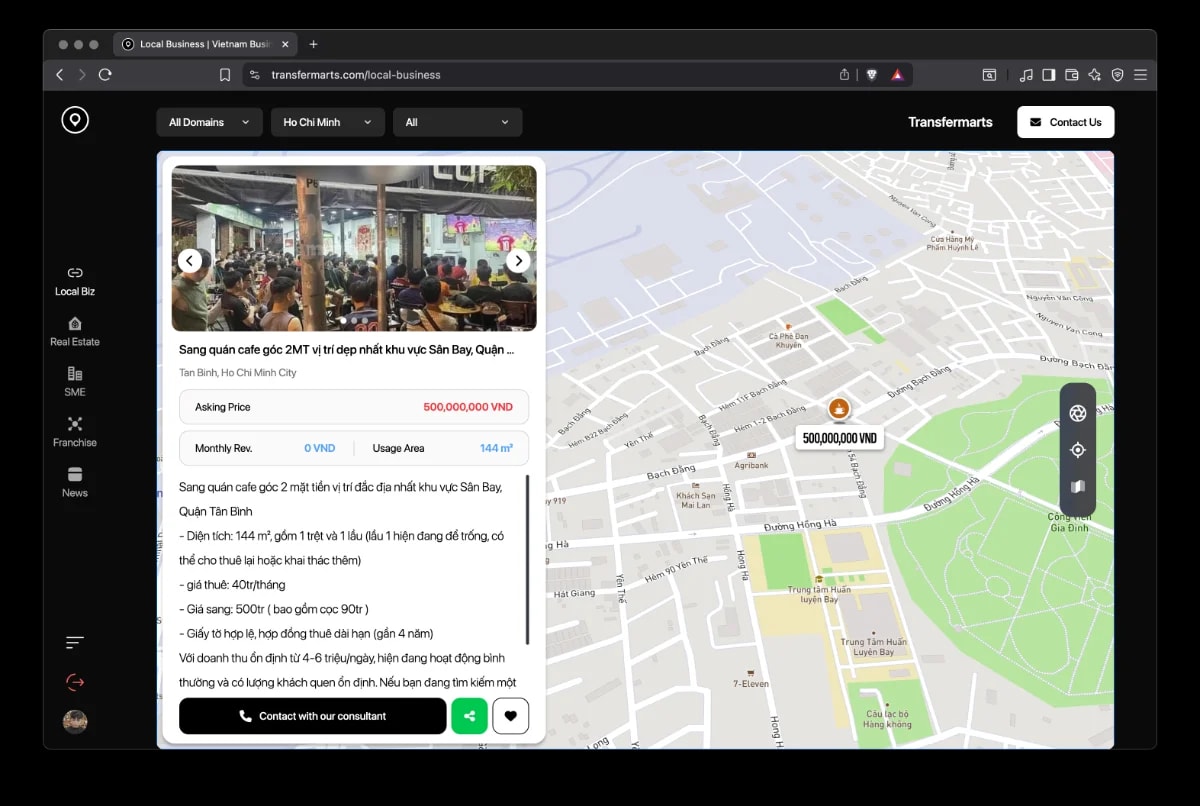Open the green share options for the listing

point(469,715)
